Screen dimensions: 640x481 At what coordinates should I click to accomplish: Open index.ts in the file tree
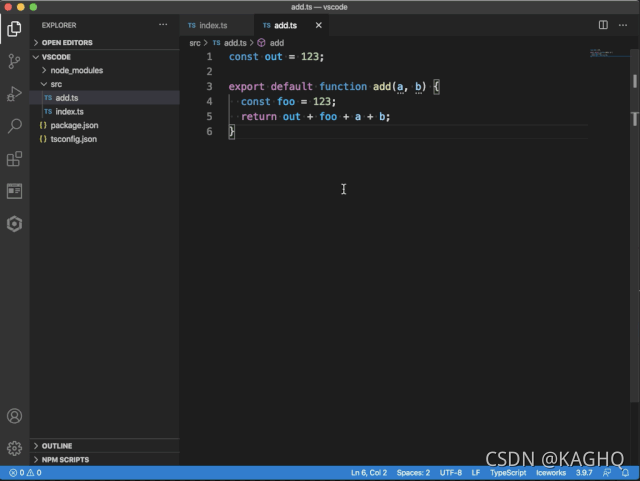tap(104, 111)
